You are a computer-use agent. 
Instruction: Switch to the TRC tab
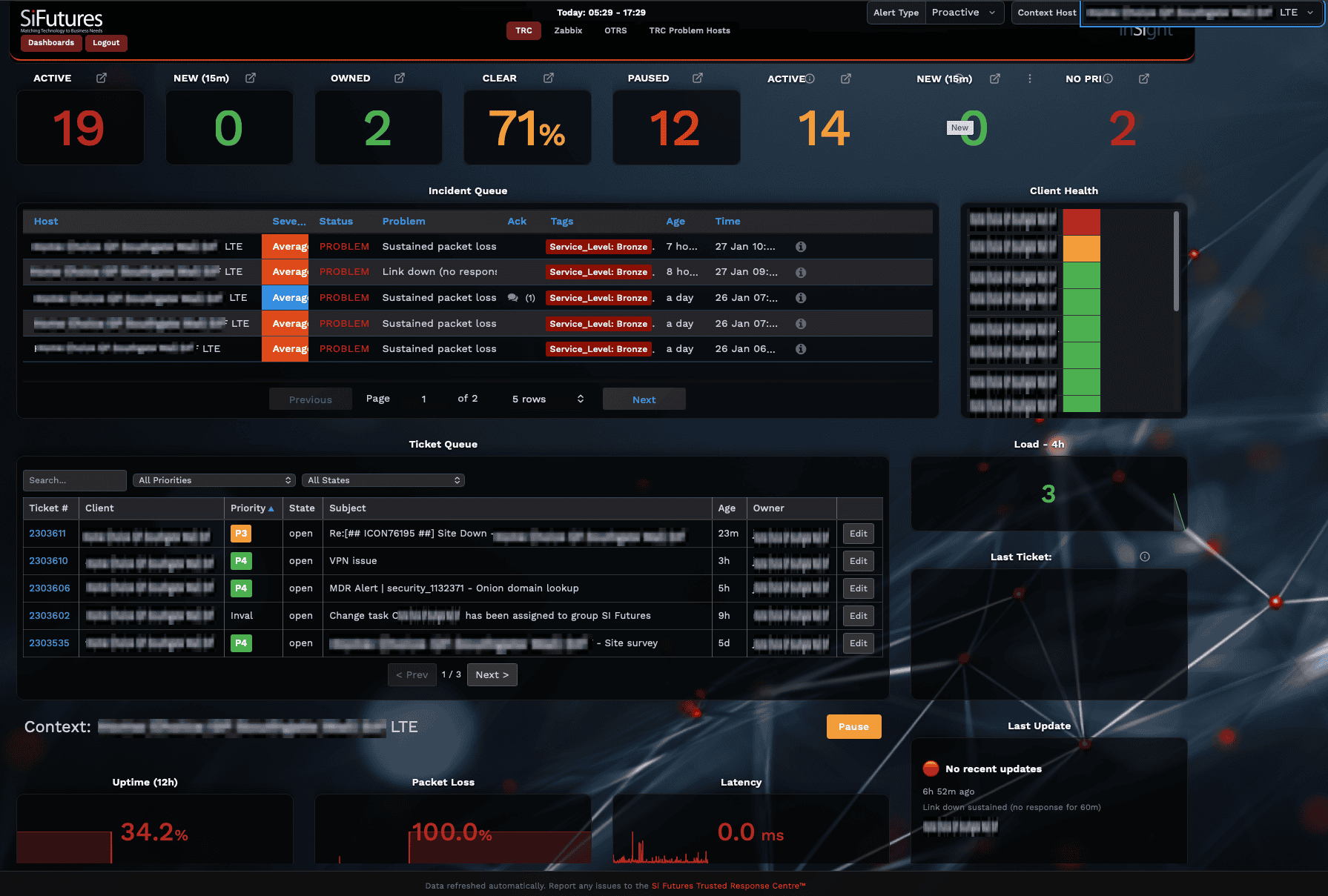pos(523,30)
